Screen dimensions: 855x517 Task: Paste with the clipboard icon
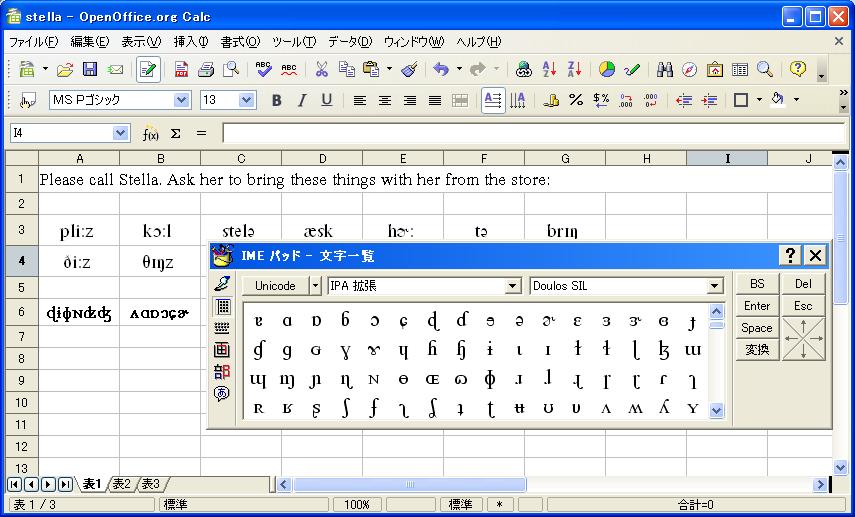point(371,69)
